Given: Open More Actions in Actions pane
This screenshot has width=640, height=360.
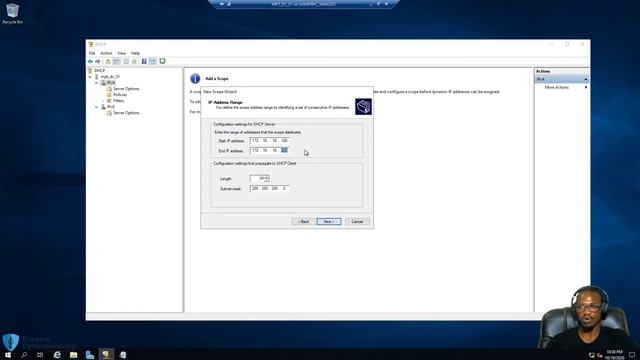Looking at the screenshot, I should [x=556, y=87].
